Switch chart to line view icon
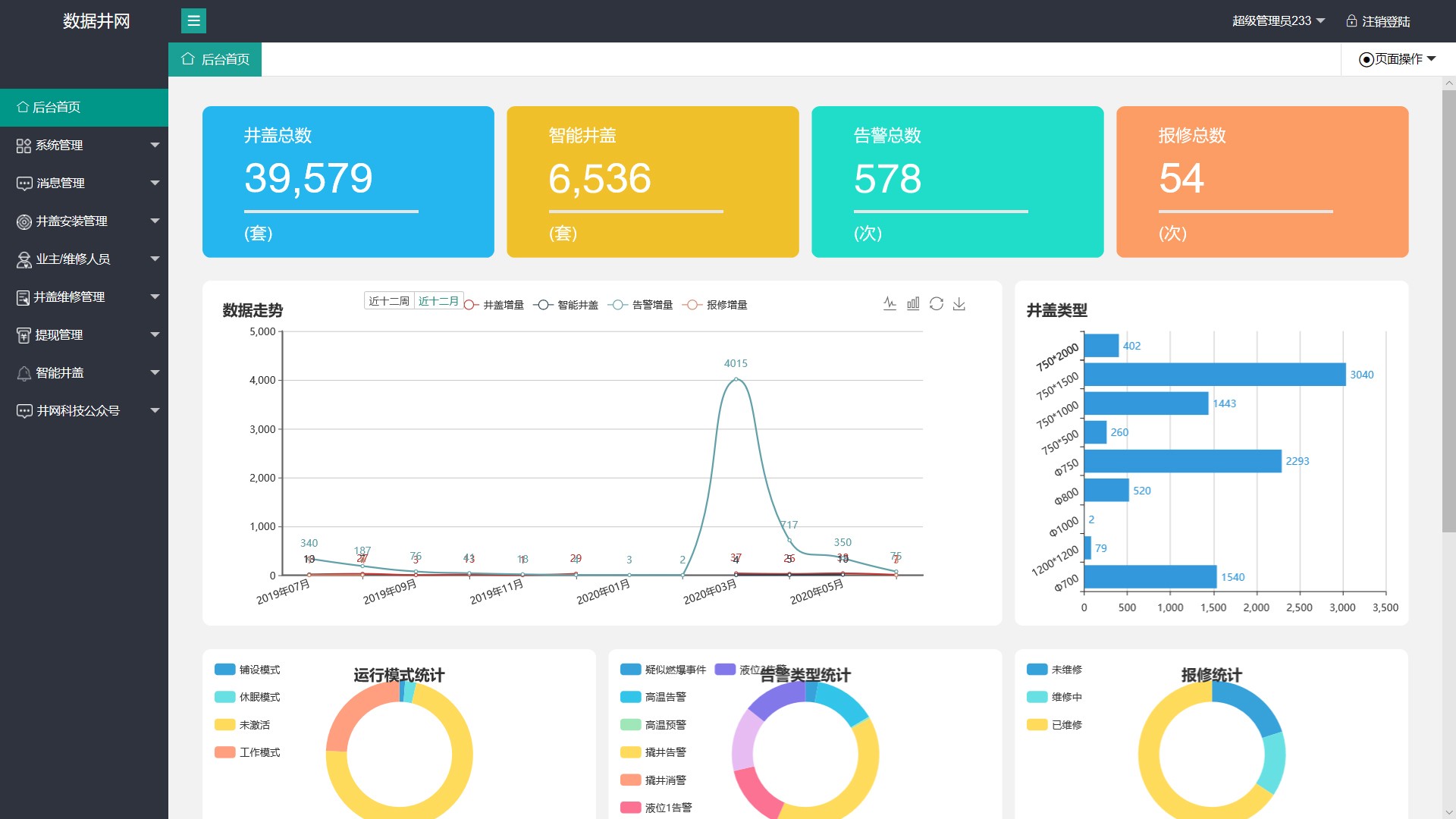 point(890,303)
